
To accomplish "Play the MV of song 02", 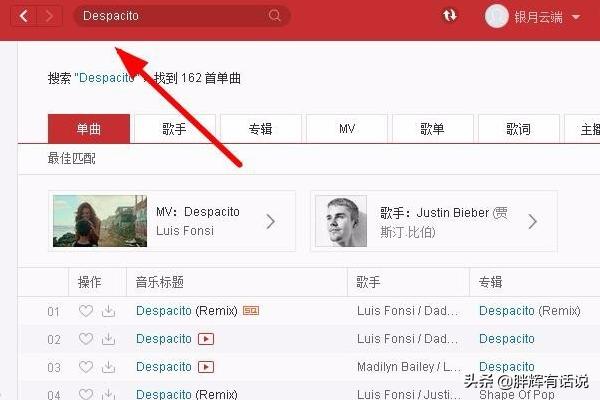I will coord(206,339).
